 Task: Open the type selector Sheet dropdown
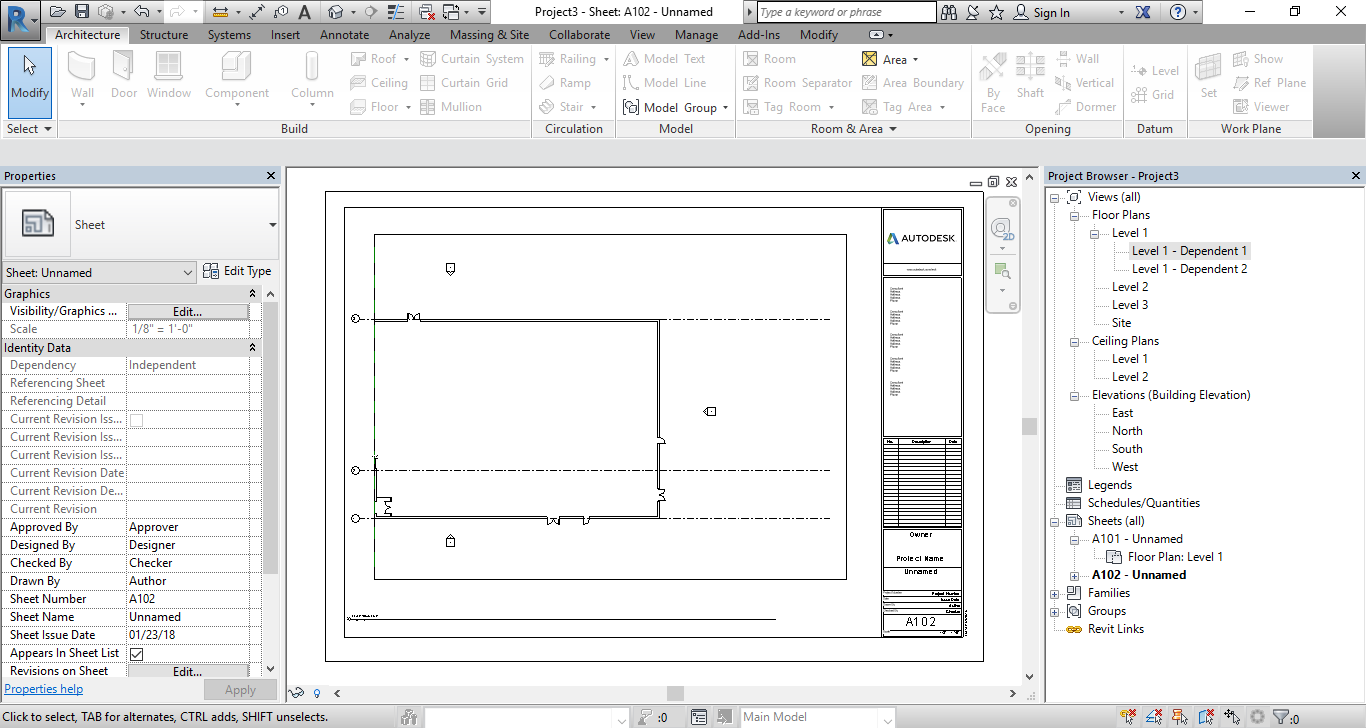[273, 225]
